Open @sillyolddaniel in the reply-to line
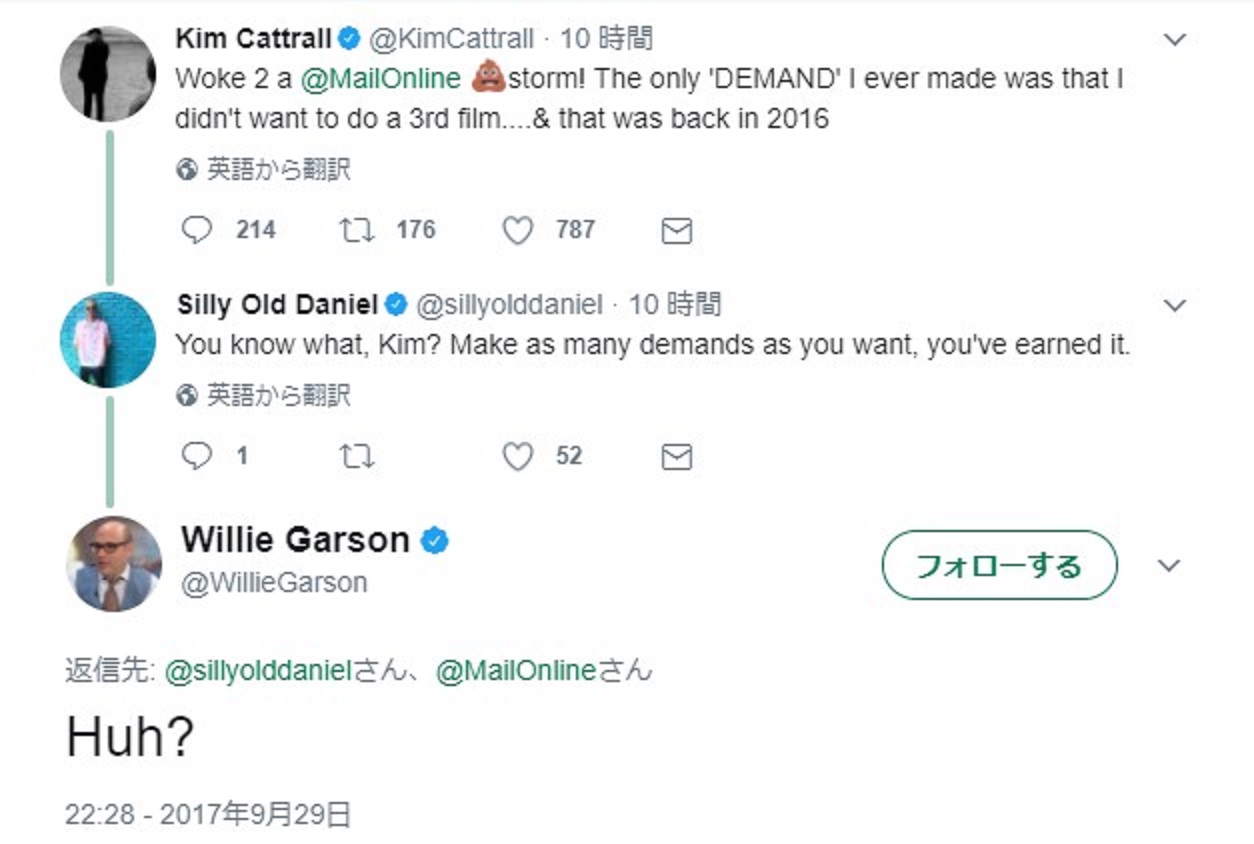Image resolution: width=1254 pixels, height=844 pixels. [x=257, y=671]
